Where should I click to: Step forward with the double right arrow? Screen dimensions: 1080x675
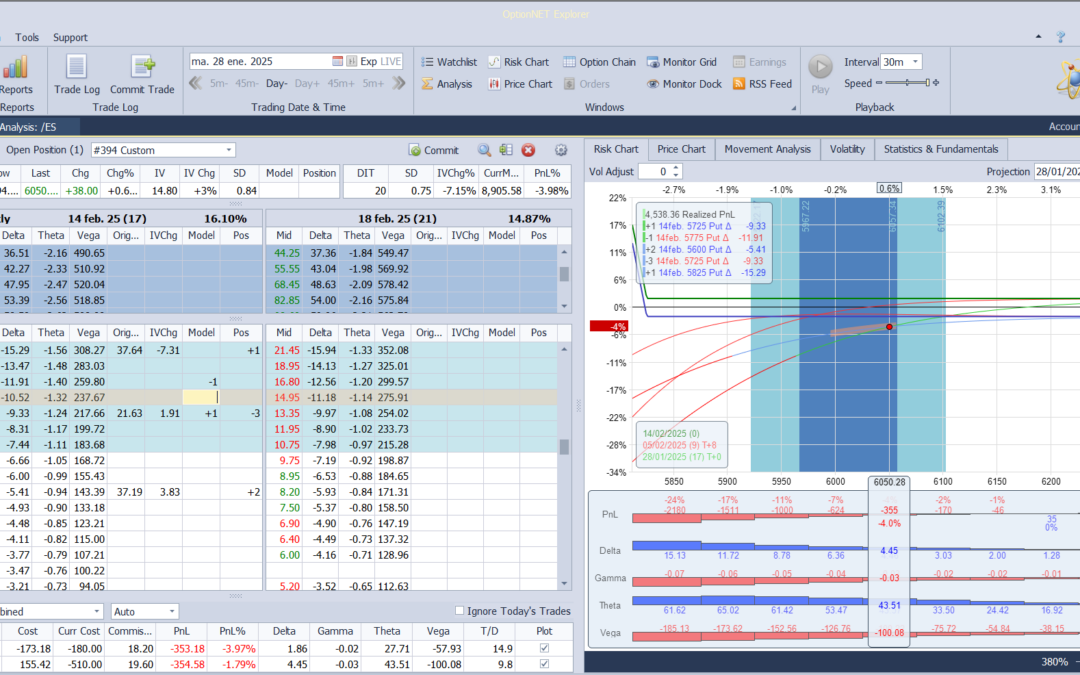pos(399,83)
